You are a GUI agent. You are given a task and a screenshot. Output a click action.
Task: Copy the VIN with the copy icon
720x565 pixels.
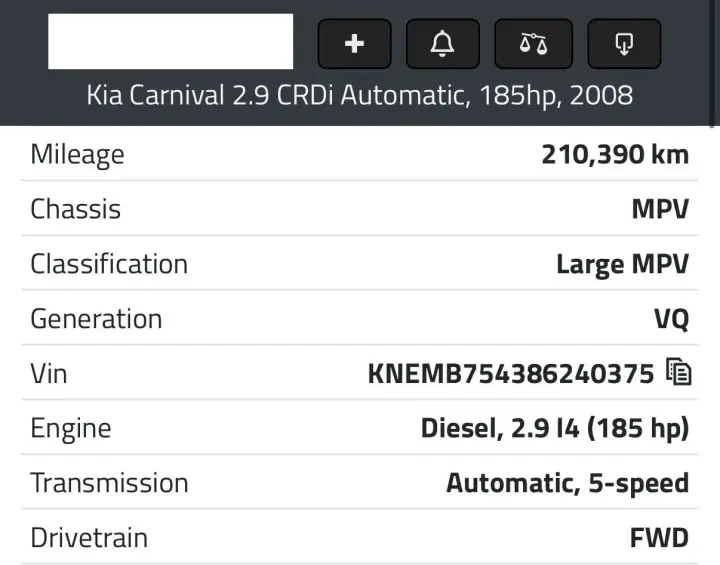679,372
